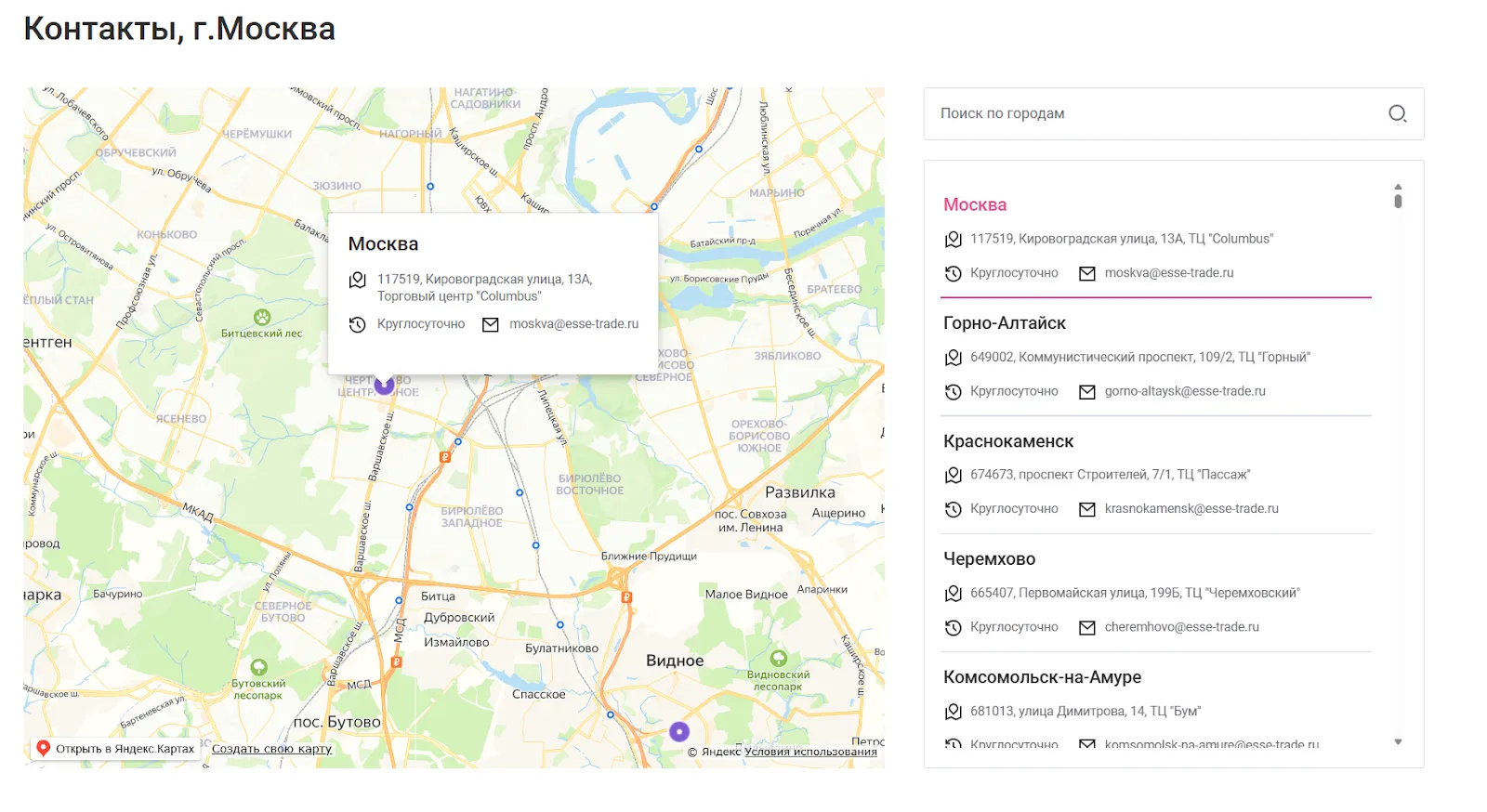Click the purple Moscow map marker
This screenshot has width=1487, height=812.
pyautogui.click(x=384, y=384)
